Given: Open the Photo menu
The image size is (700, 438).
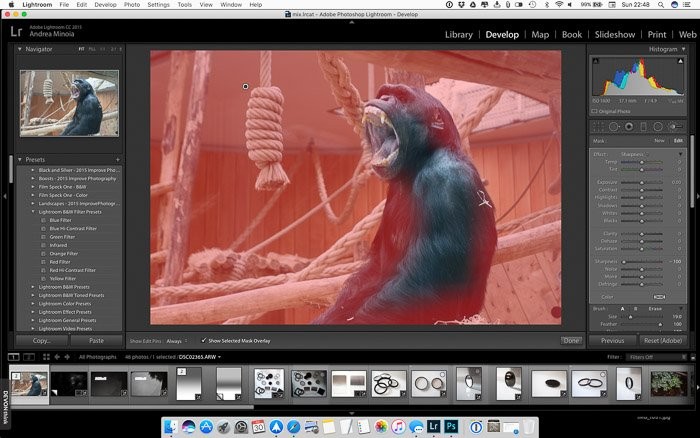Looking at the screenshot, I should coord(132,4).
